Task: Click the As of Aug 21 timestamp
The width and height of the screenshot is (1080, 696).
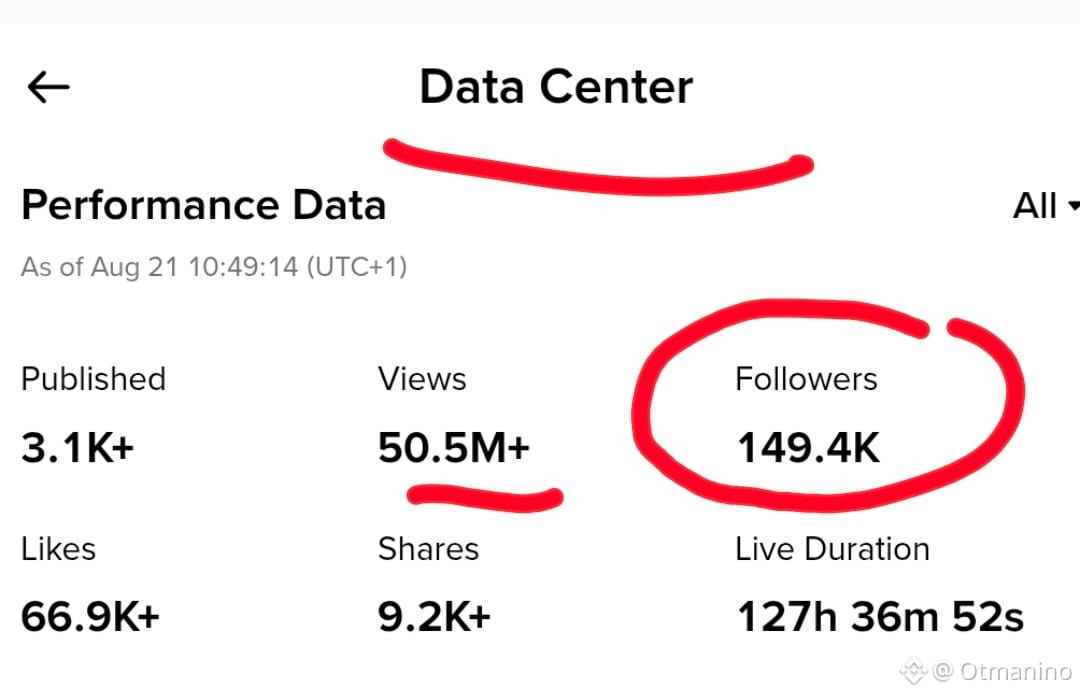Action: pos(214,267)
